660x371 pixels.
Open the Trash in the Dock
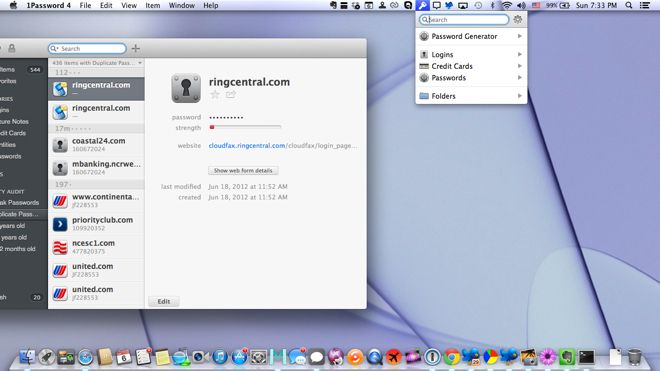click(634, 357)
